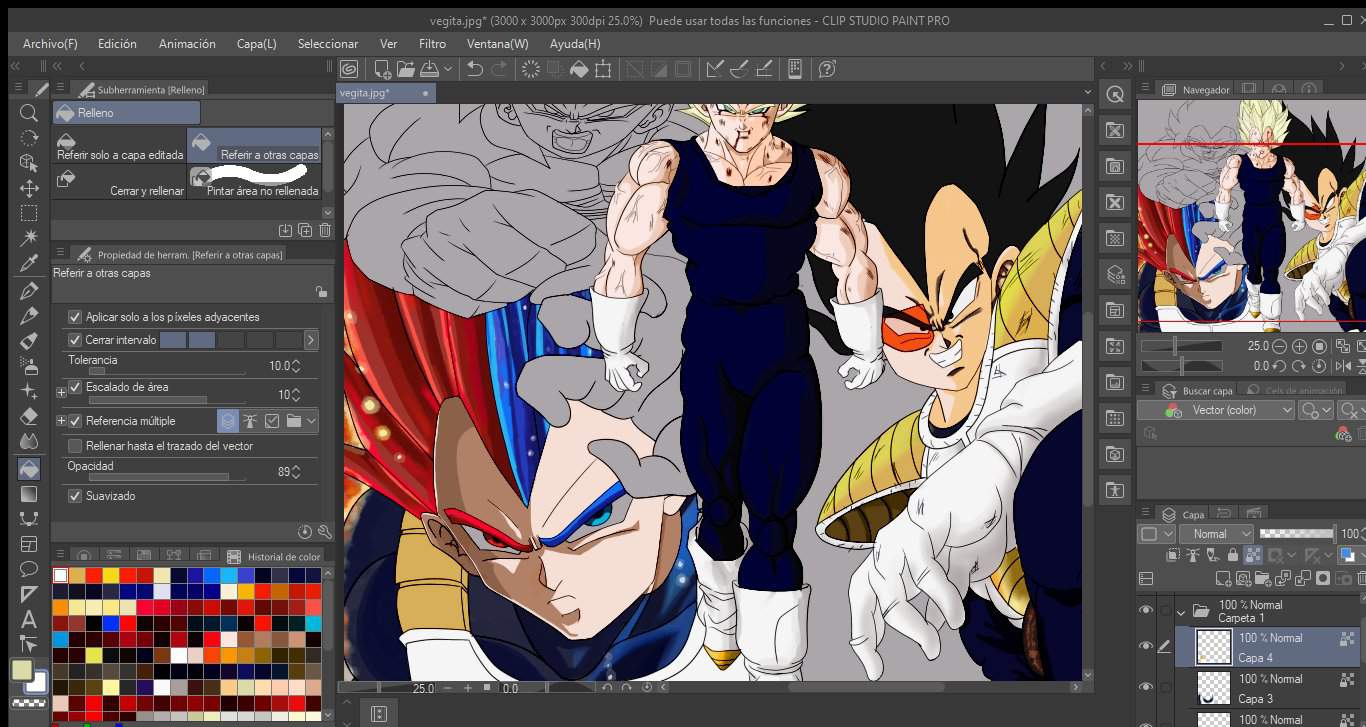Adjust the layer opacity slider
Screen dimensions: 1366x727
(x=1296, y=534)
